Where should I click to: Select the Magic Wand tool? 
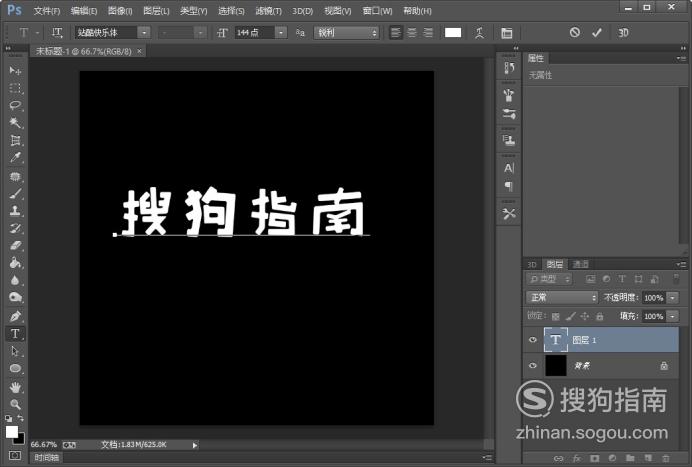click(x=15, y=123)
